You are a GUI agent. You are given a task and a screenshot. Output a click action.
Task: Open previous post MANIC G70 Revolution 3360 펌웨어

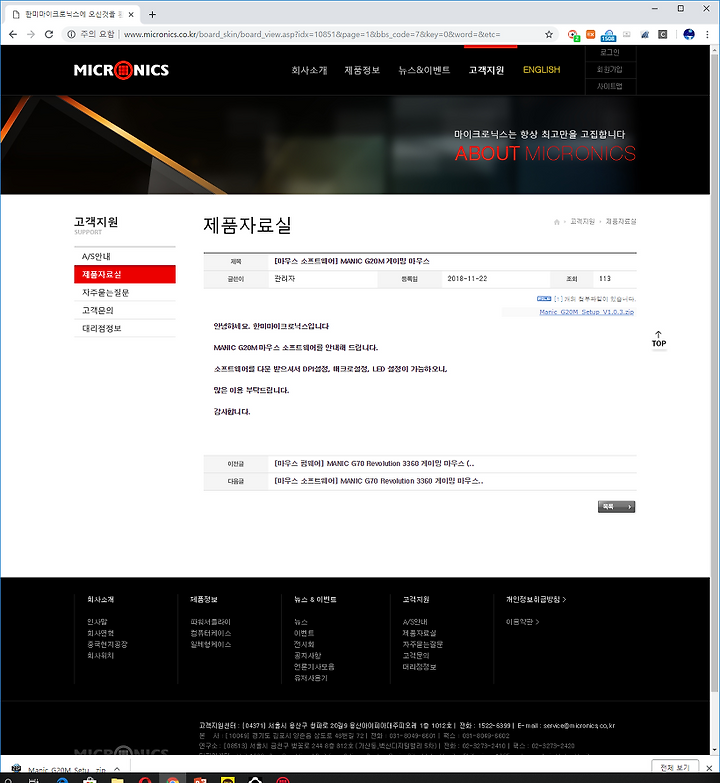coord(374,464)
